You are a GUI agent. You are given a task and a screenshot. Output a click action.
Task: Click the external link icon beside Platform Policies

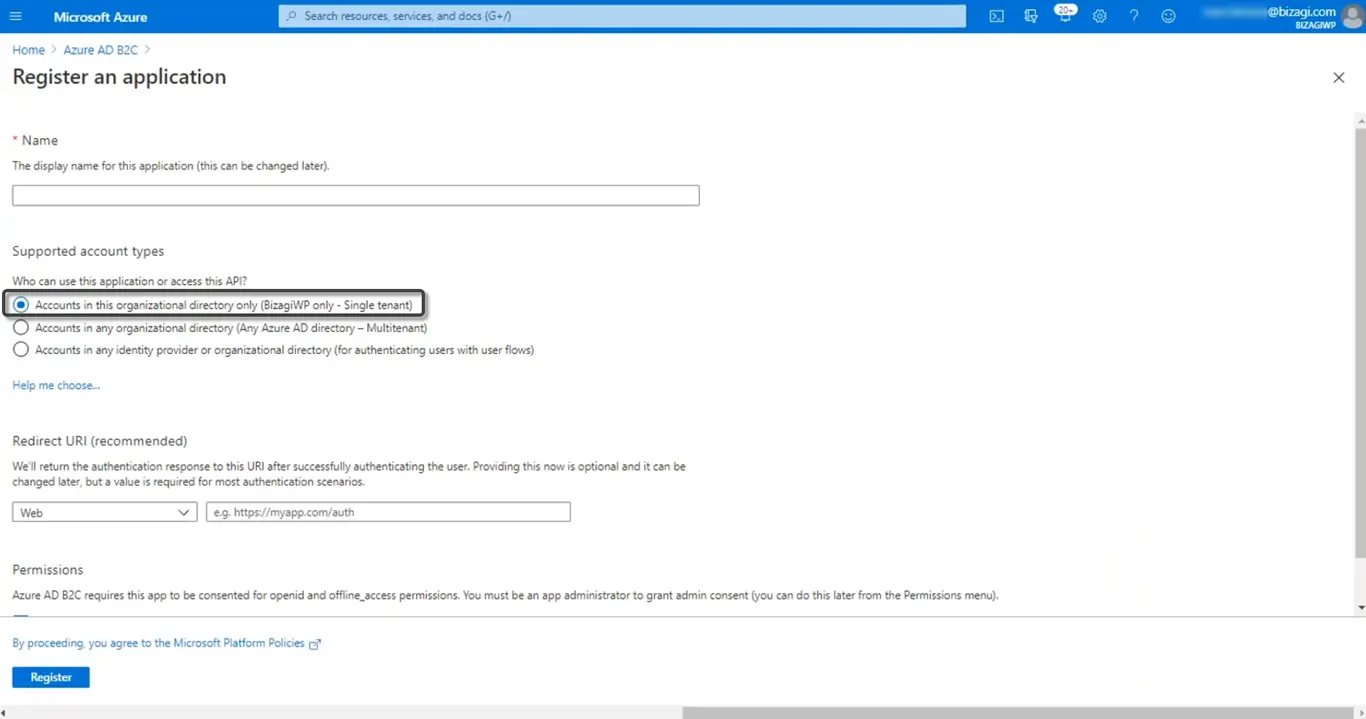coord(315,644)
